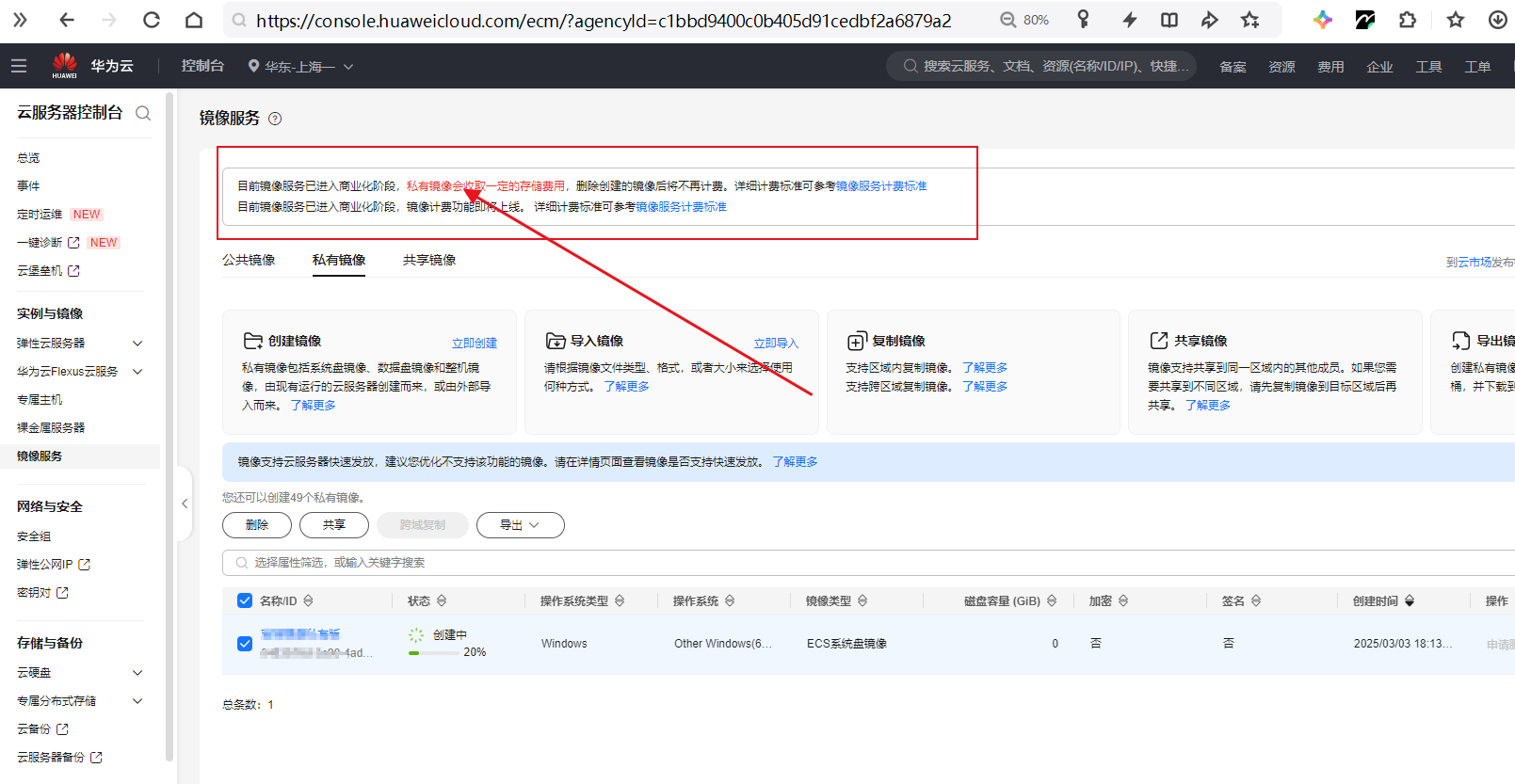Sort the table by 名称/ID
This screenshot has width=1515, height=784.
coord(308,600)
